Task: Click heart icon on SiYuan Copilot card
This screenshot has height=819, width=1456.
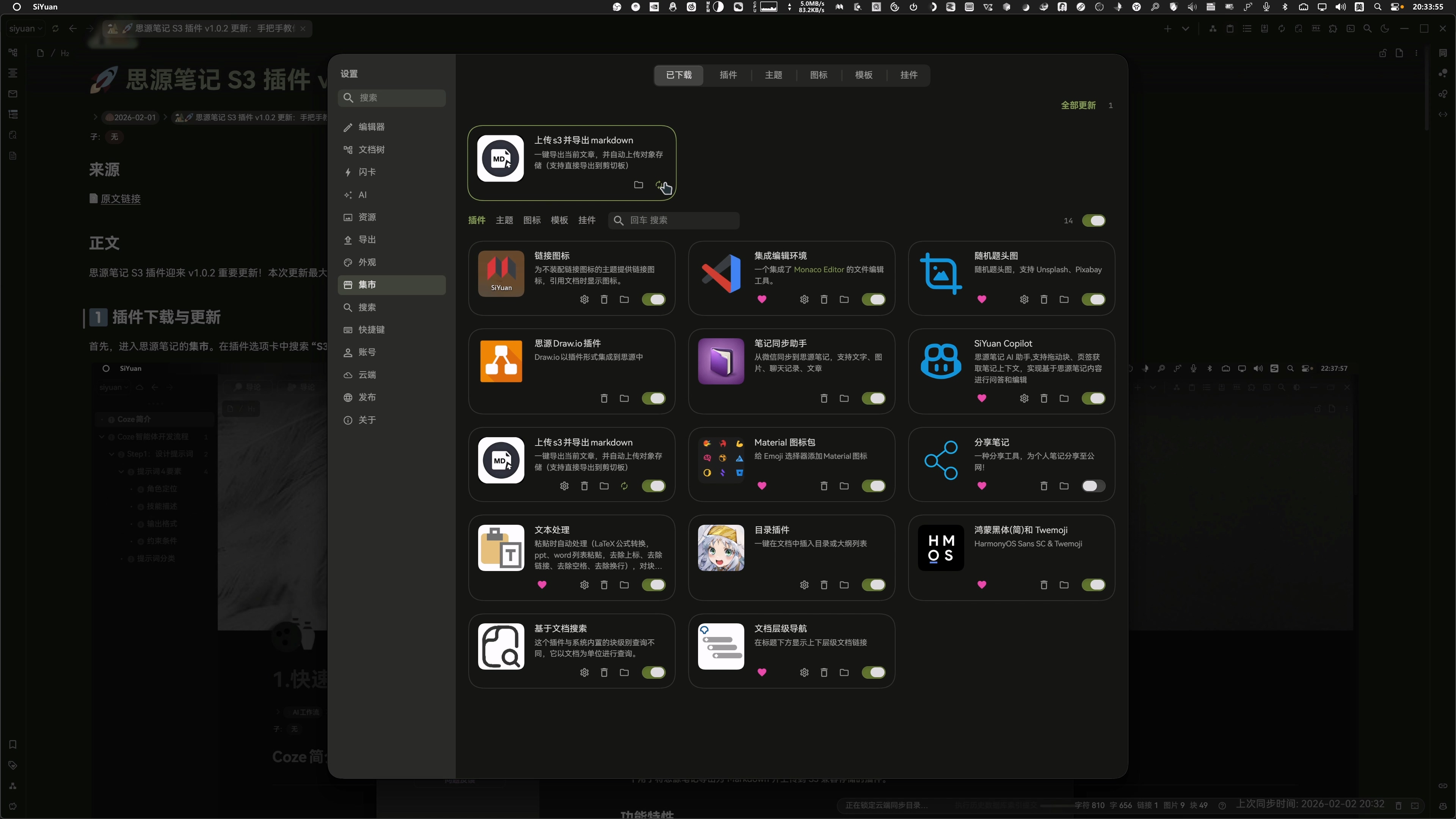Action: click(982, 399)
